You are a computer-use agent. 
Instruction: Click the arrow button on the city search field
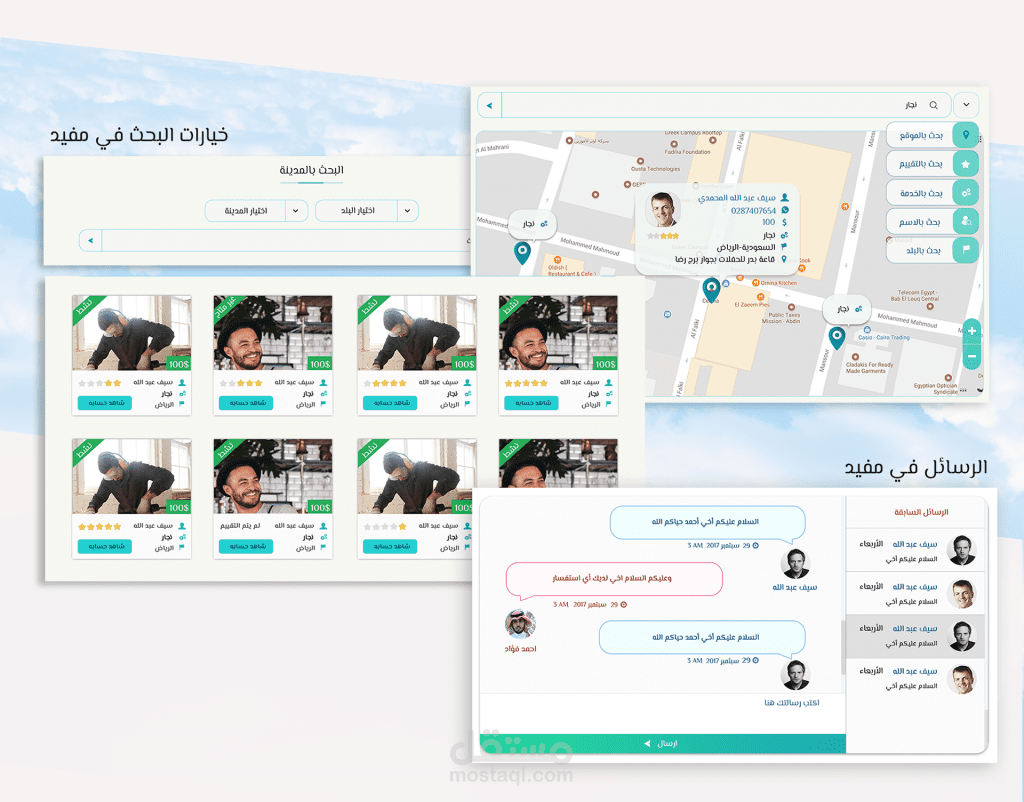coord(91,240)
